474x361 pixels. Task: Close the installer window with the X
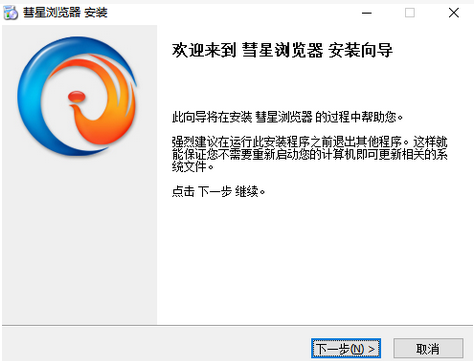click(x=454, y=13)
